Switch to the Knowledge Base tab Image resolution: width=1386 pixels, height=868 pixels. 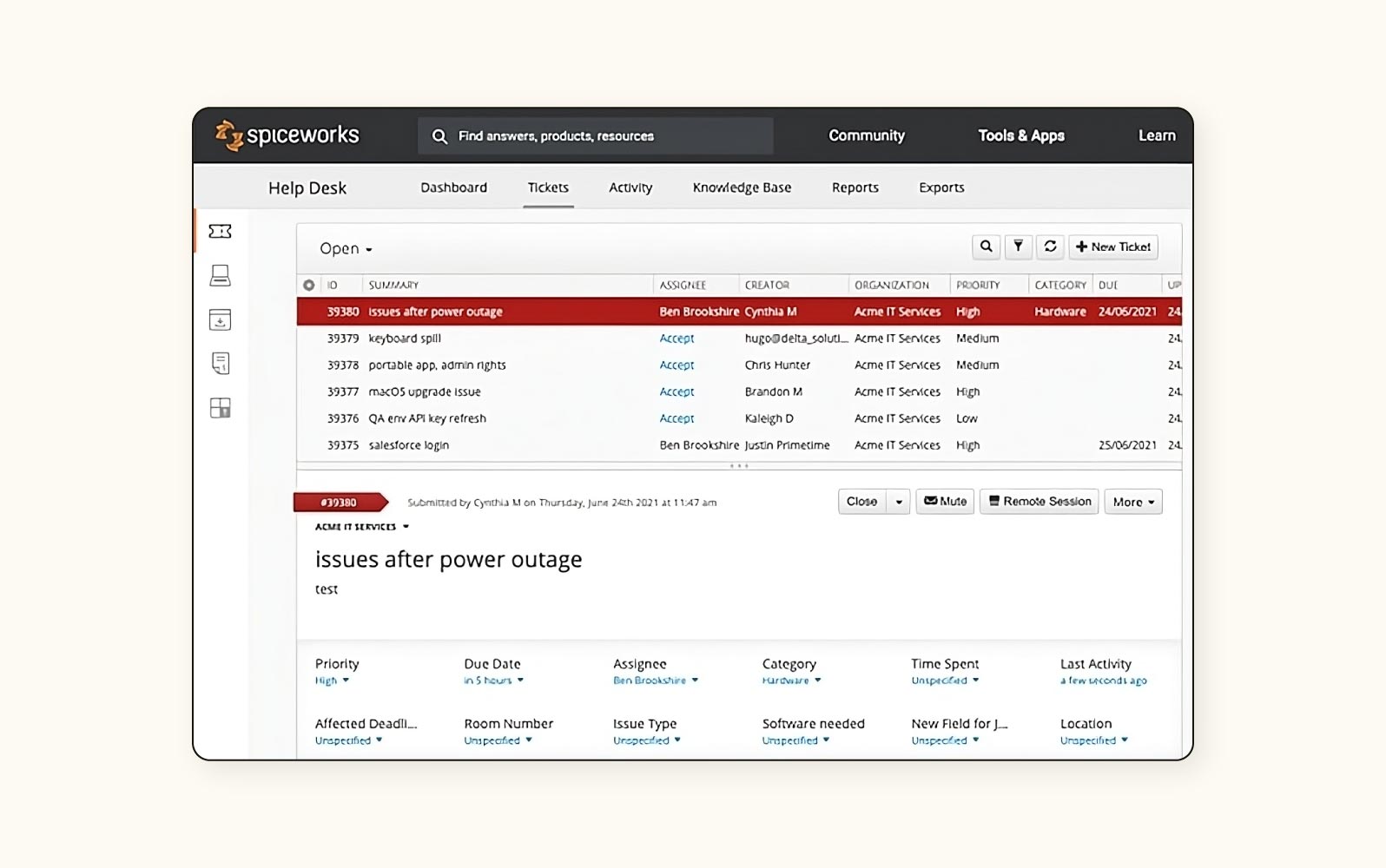tap(742, 187)
